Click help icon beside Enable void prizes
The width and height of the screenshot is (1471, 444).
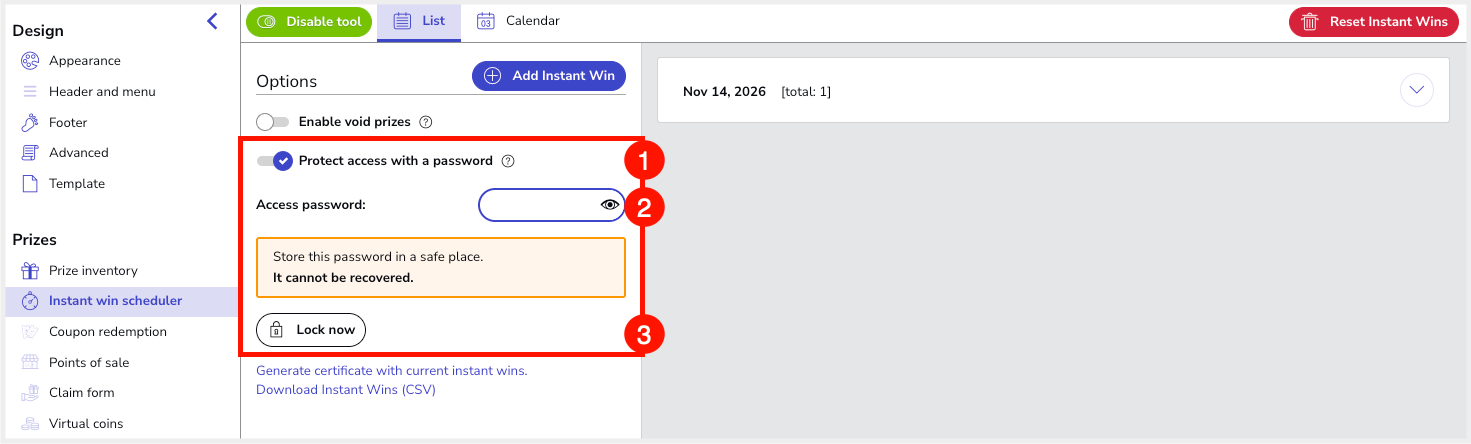coord(426,122)
